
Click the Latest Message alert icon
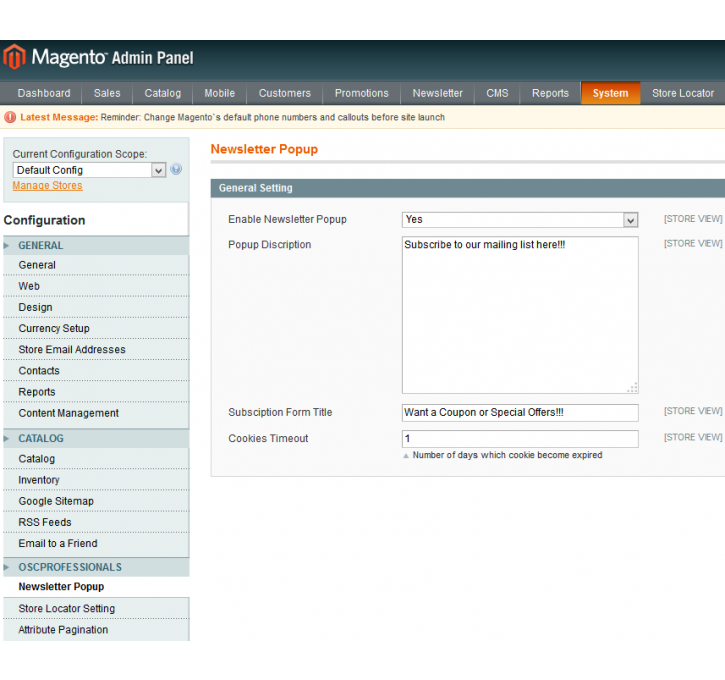click(10, 117)
